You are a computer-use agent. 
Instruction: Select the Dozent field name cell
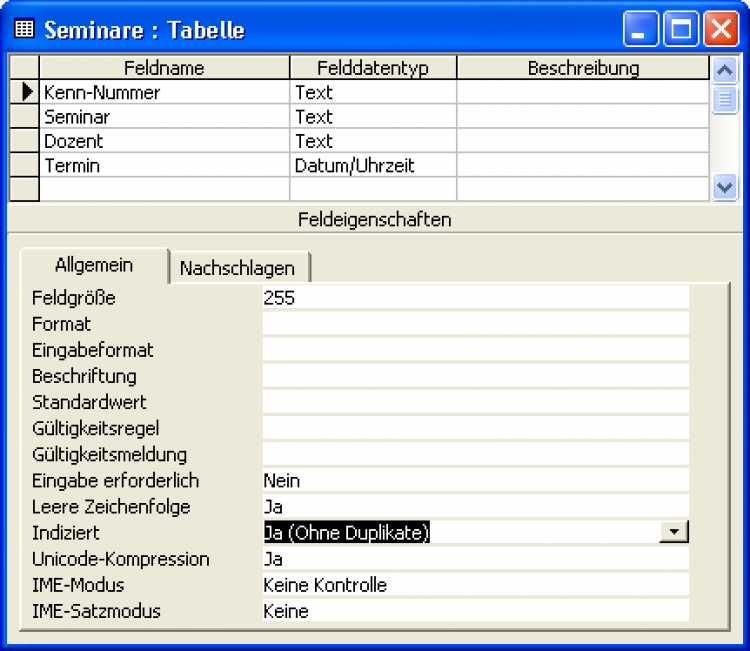[x=164, y=141]
